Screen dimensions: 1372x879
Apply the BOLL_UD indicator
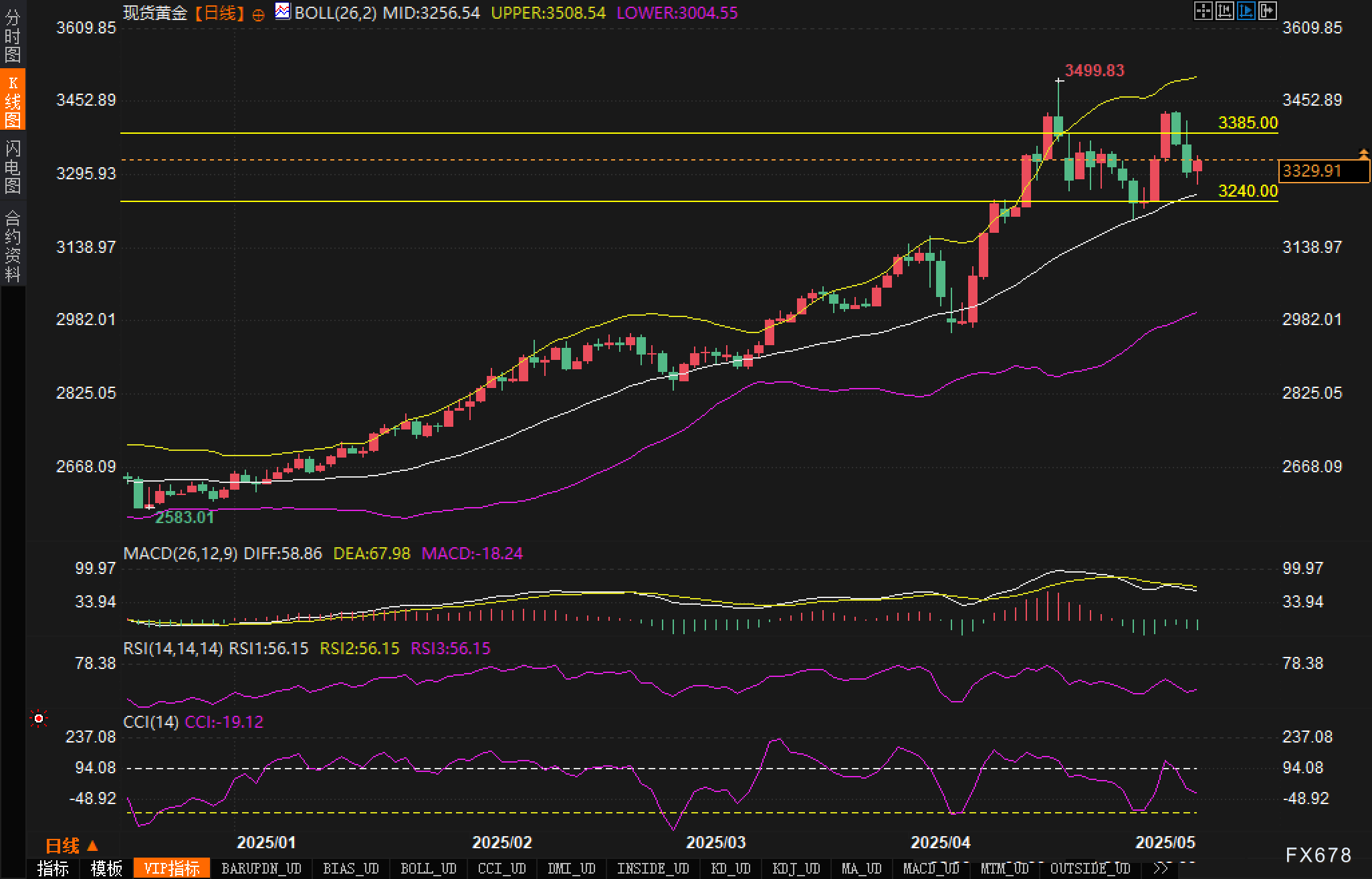(428, 868)
